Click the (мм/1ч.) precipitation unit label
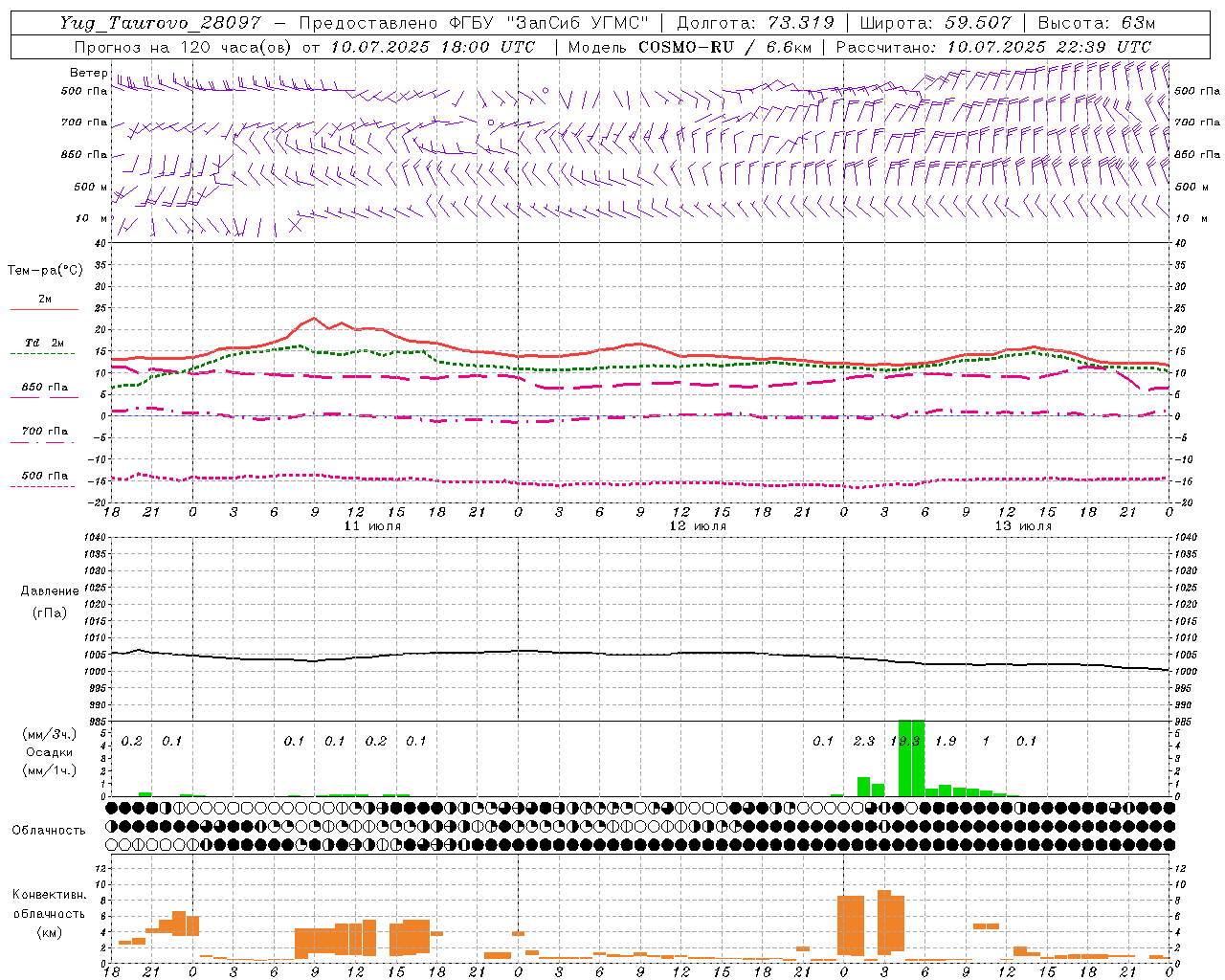The image size is (1225, 980). coord(50,770)
